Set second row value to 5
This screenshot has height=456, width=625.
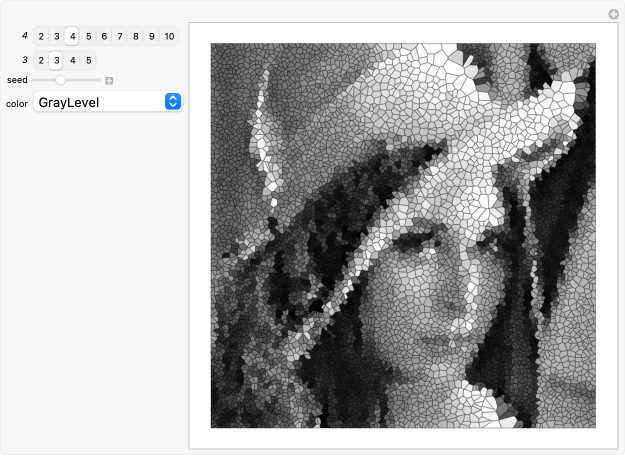tap(88, 60)
